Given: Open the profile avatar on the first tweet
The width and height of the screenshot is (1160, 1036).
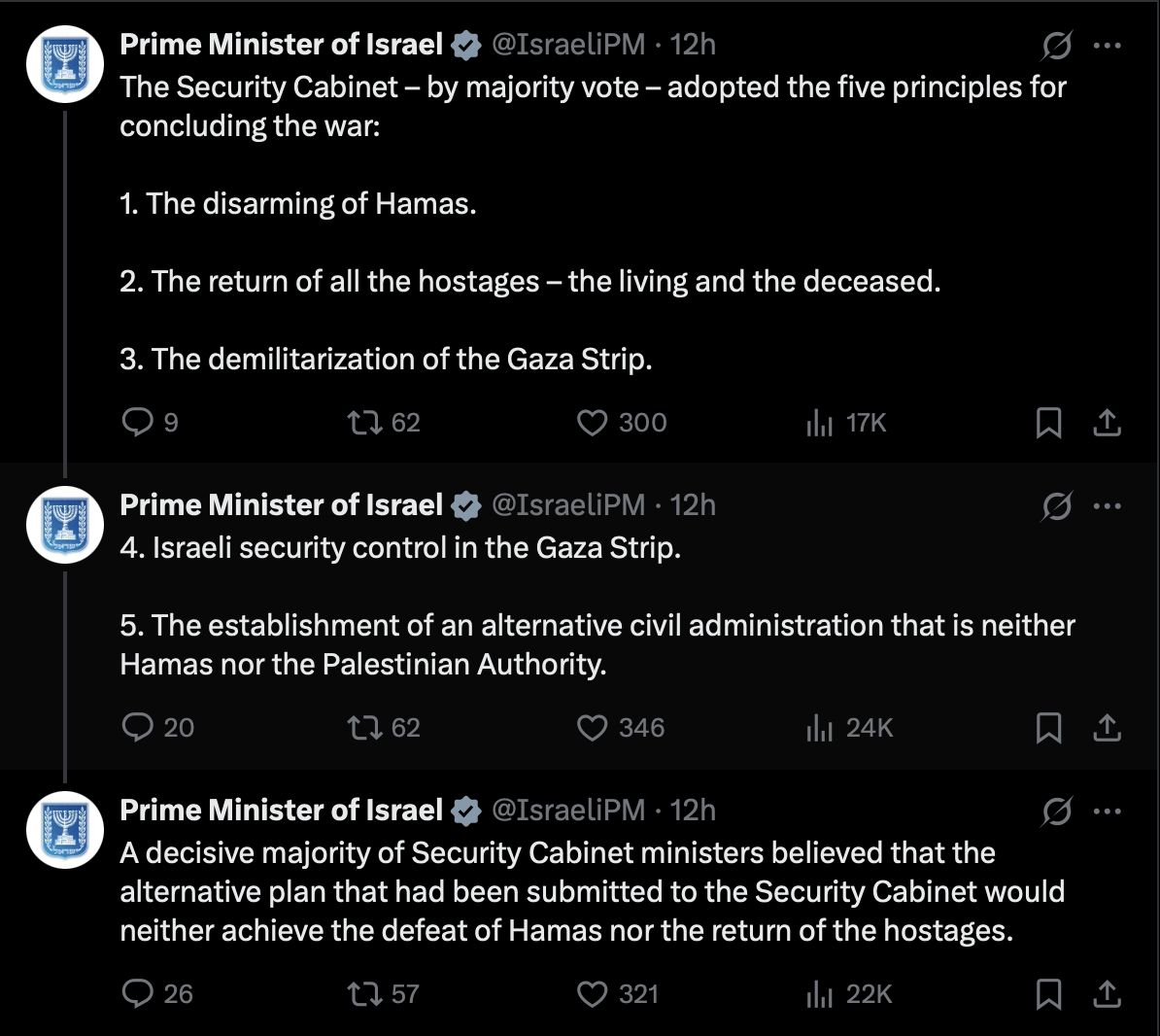Looking at the screenshot, I should coord(65,63).
